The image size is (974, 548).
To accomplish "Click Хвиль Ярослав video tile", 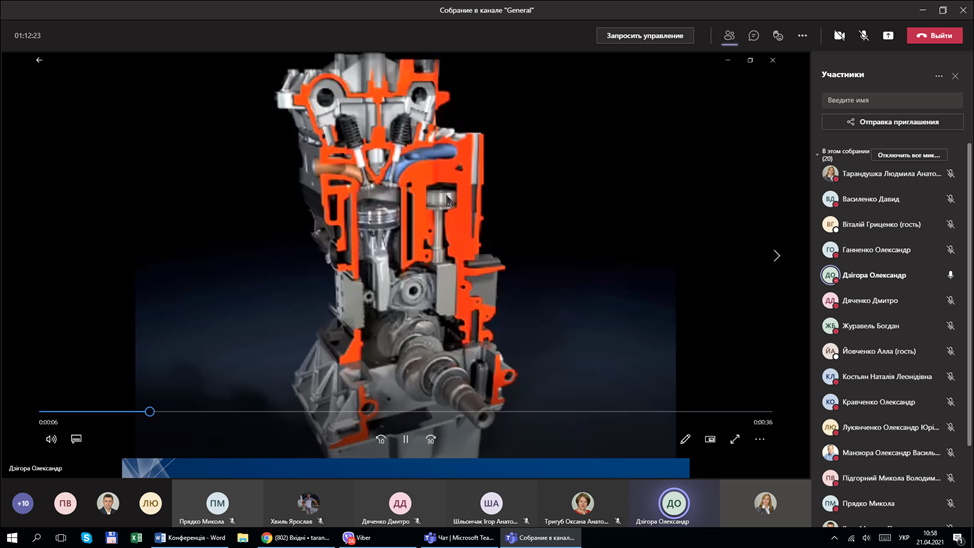I will [x=308, y=503].
